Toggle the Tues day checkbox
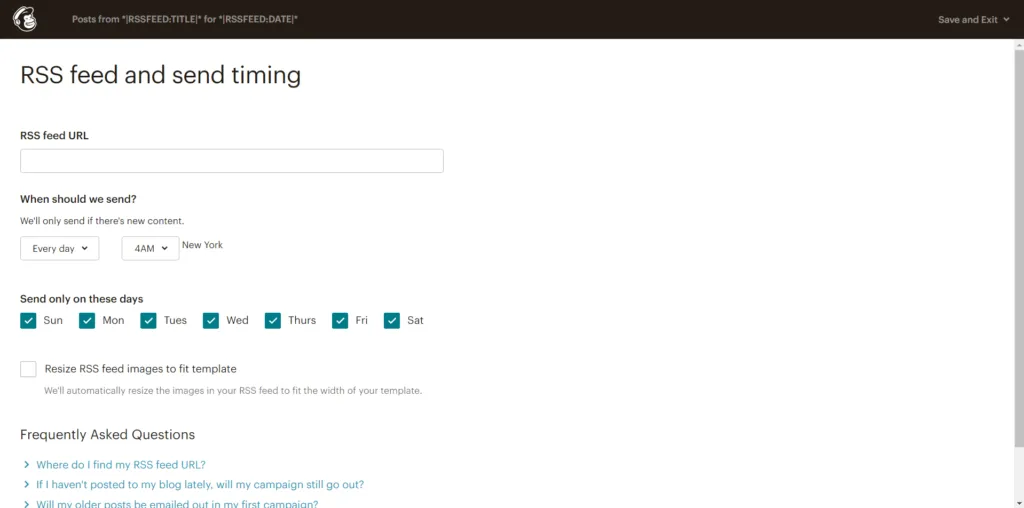This screenshot has height=508, width=1024. [148, 320]
